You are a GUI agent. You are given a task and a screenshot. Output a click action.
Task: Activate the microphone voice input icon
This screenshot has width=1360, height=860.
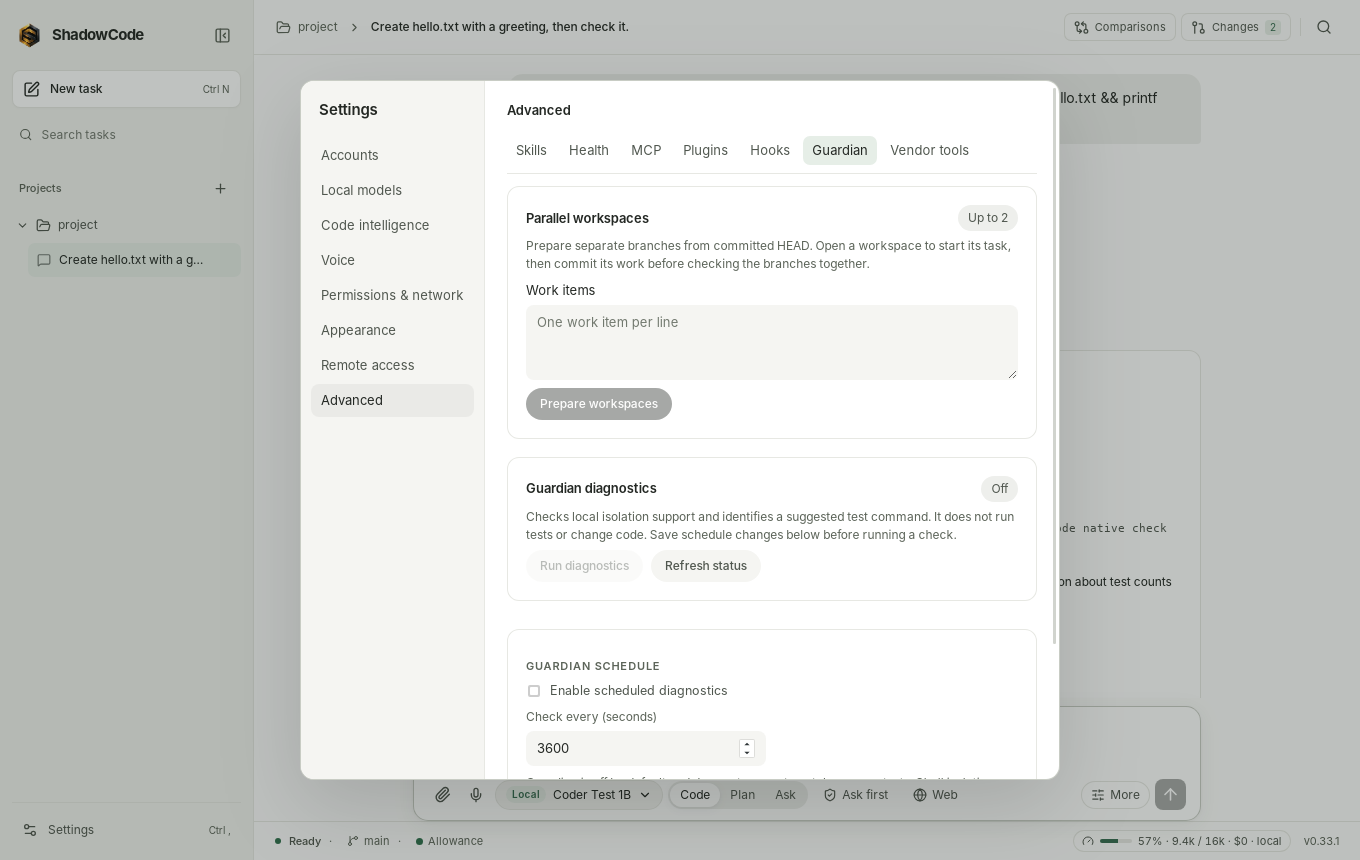[x=476, y=795]
